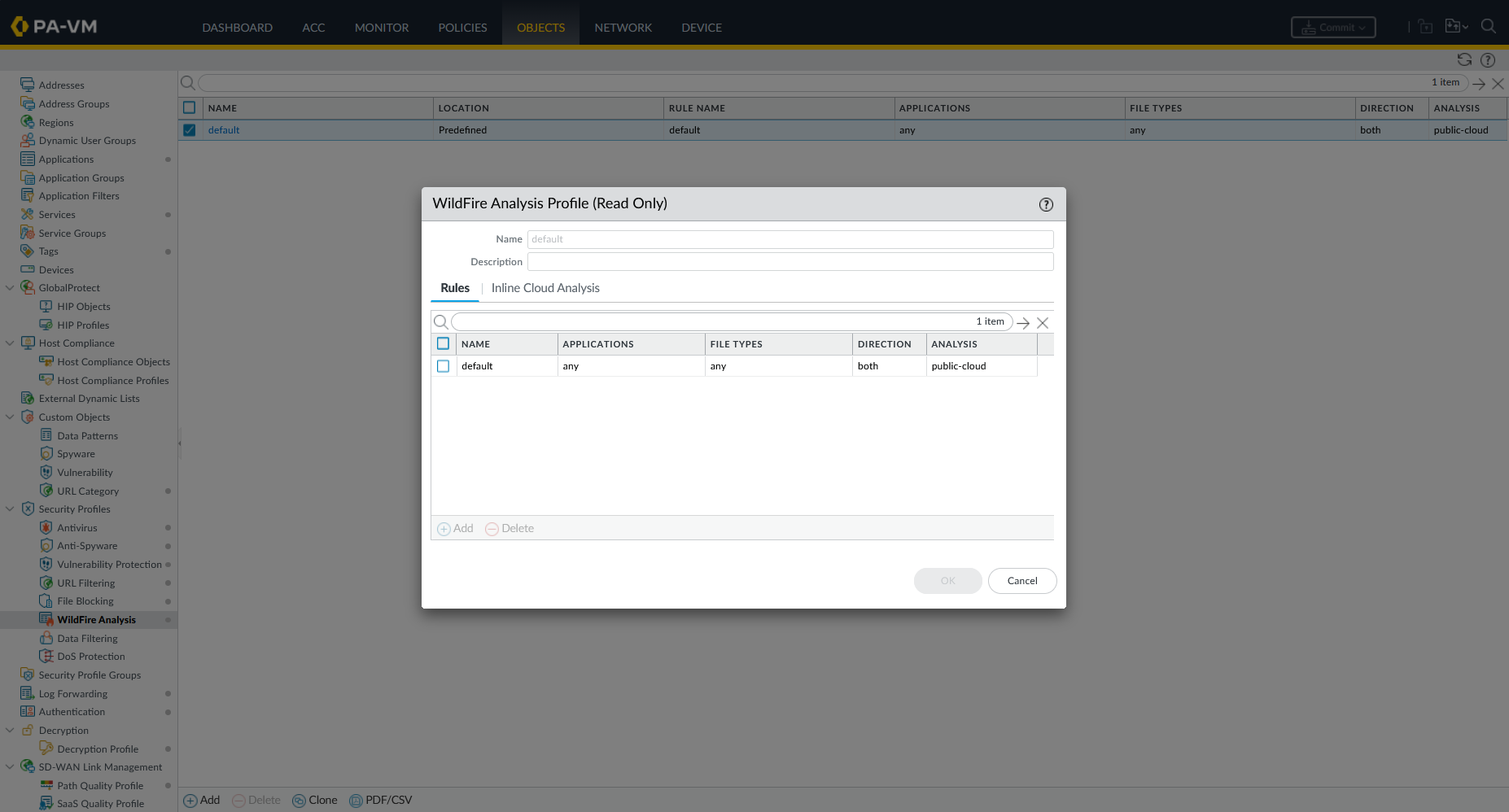Screen dimensions: 1509x812
Task: Click the Add button in bottom toolbar
Action: [202, 800]
